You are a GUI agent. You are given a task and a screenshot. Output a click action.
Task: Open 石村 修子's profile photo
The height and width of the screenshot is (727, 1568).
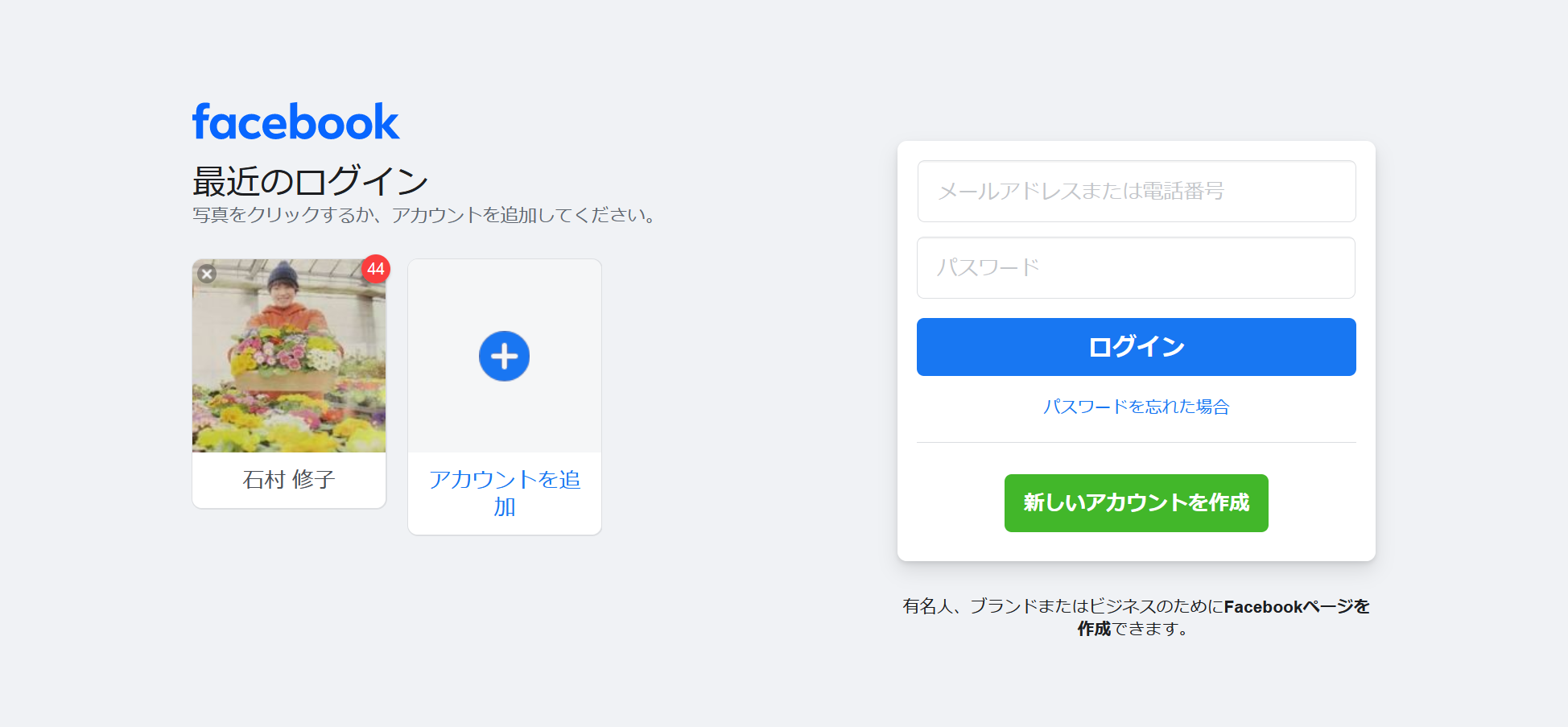[288, 354]
